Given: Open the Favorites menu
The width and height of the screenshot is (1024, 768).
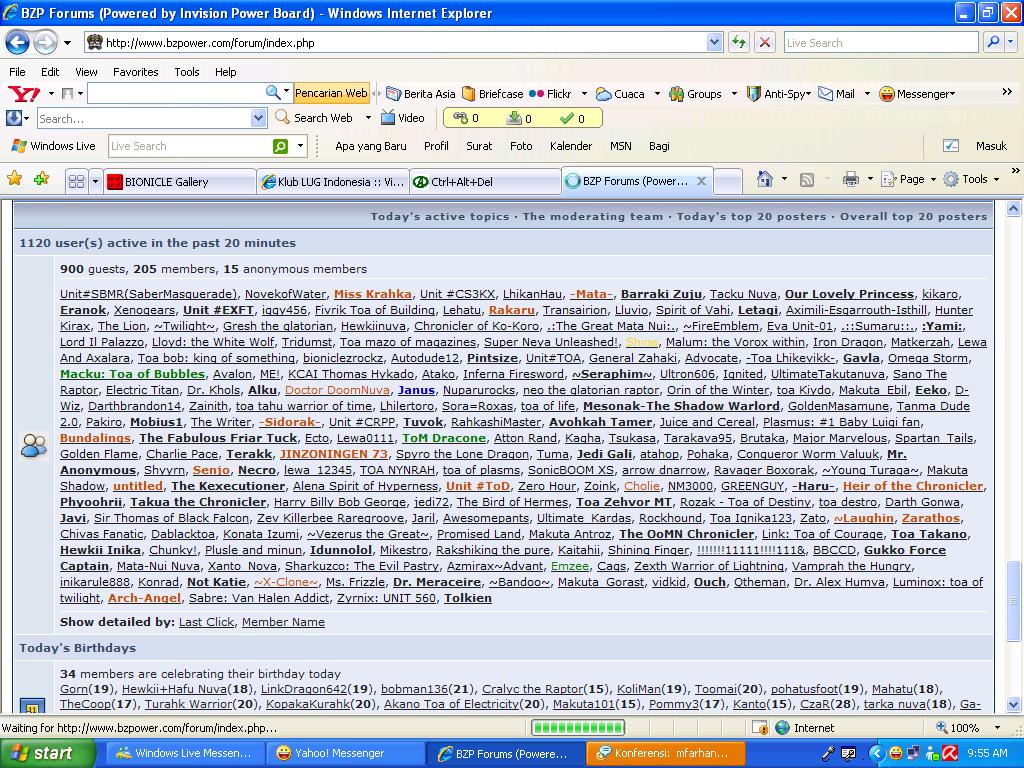Looking at the screenshot, I should point(135,72).
